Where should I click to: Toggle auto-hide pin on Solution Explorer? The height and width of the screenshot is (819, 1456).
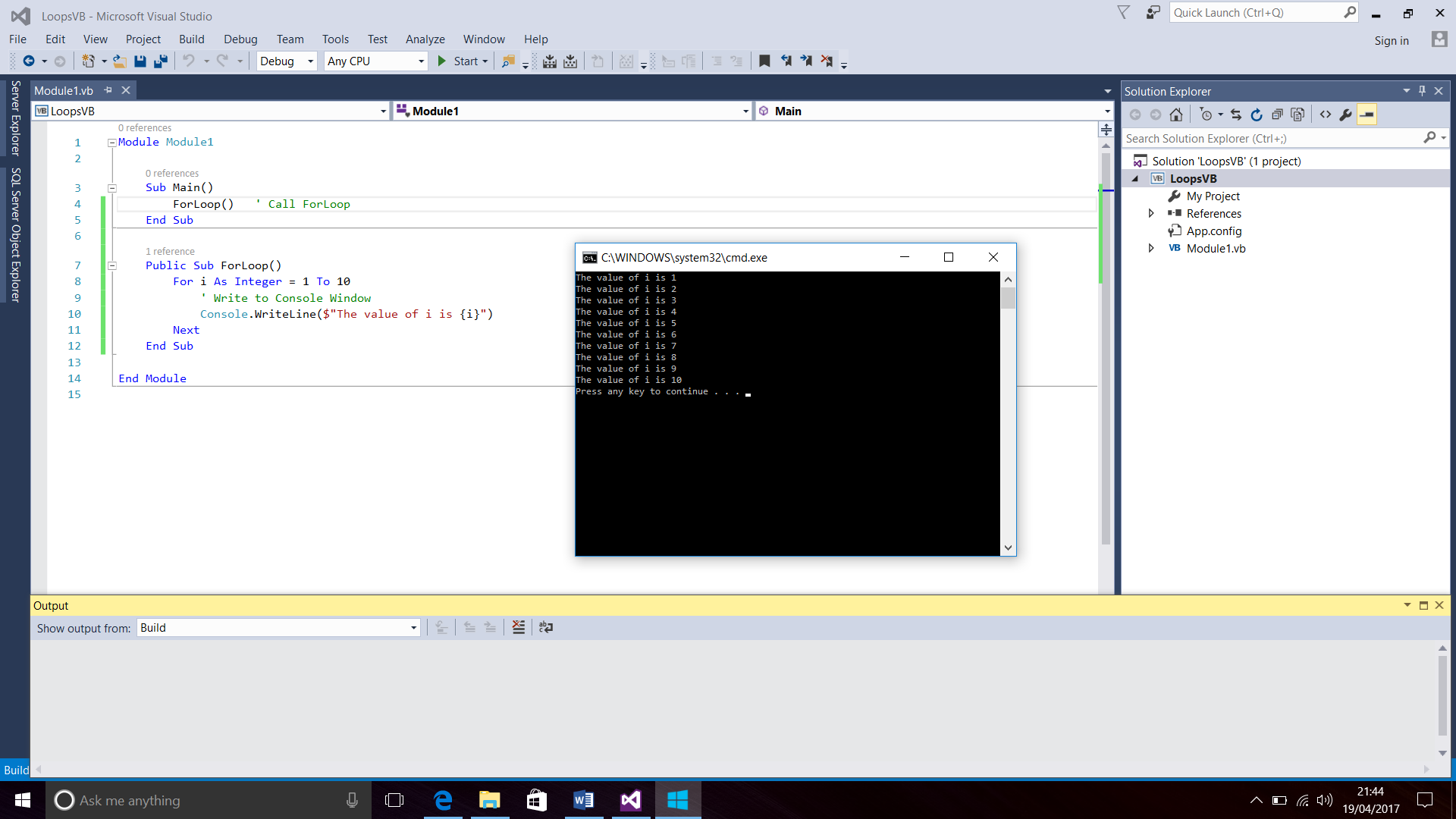tap(1422, 91)
